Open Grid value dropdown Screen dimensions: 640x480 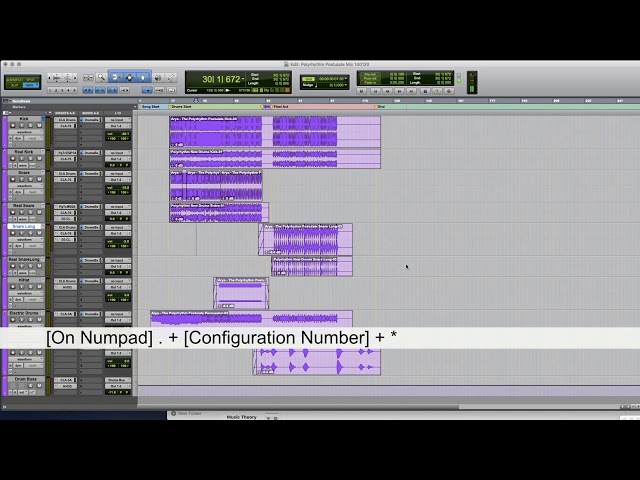pyautogui.click(x=346, y=79)
